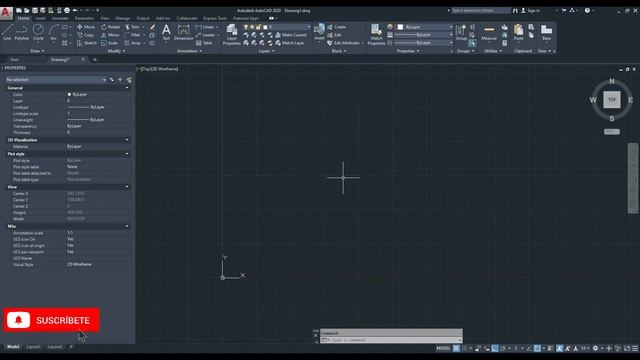
Task: Open the Group tool
Action: (x=461, y=32)
